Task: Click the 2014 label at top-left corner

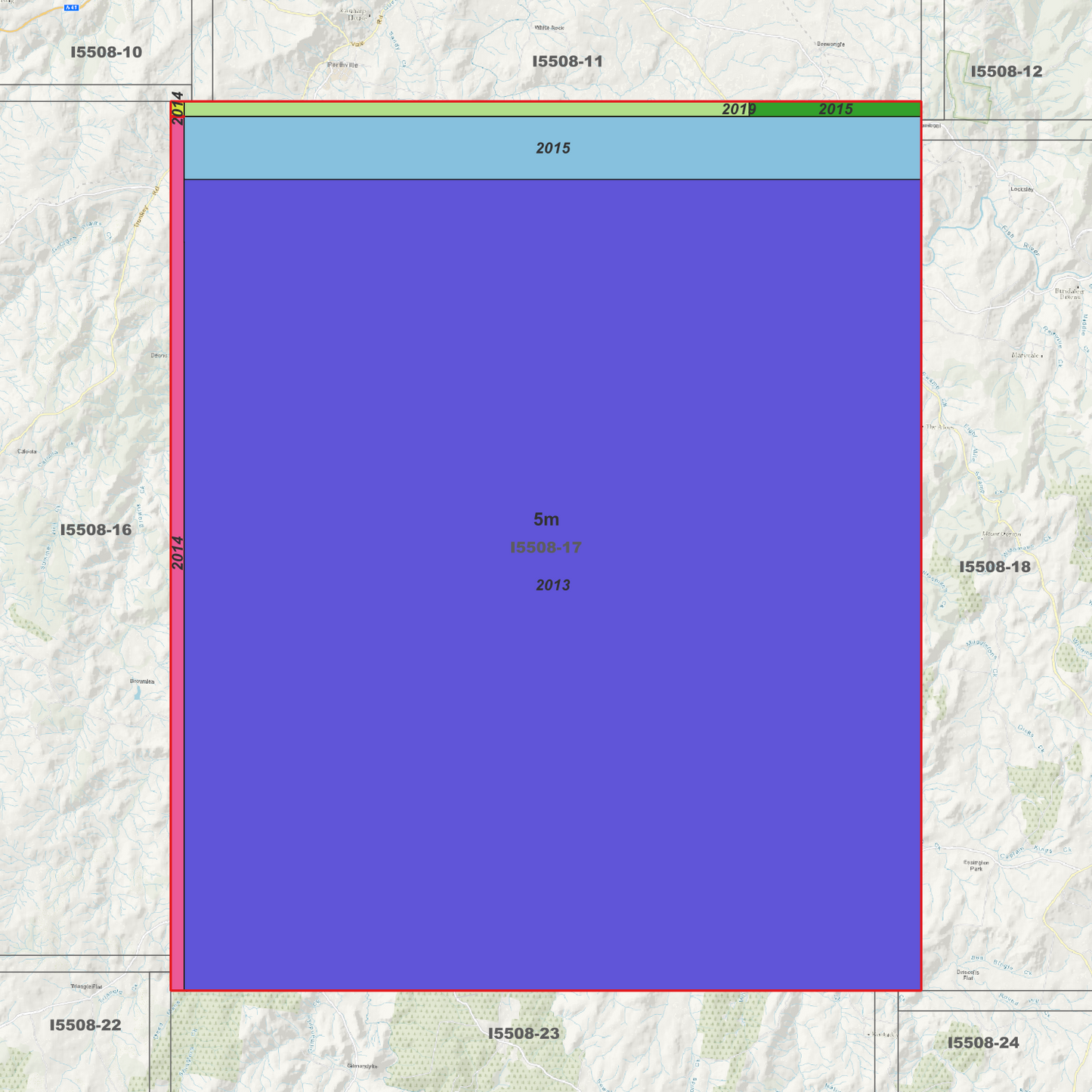Action: pyautogui.click(x=178, y=108)
